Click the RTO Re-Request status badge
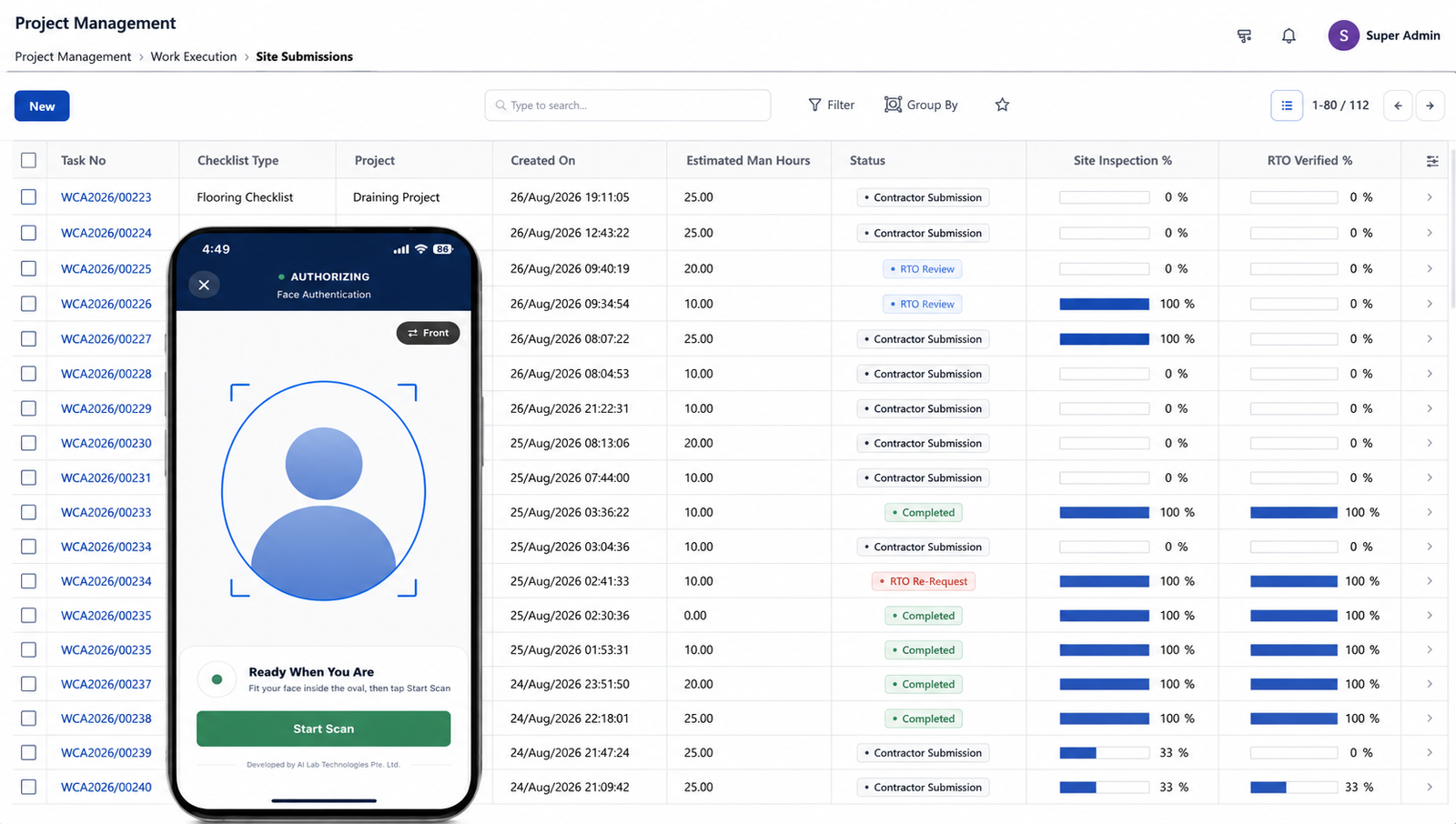Image resolution: width=1456 pixels, height=824 pixels. [x=924, y=581]
